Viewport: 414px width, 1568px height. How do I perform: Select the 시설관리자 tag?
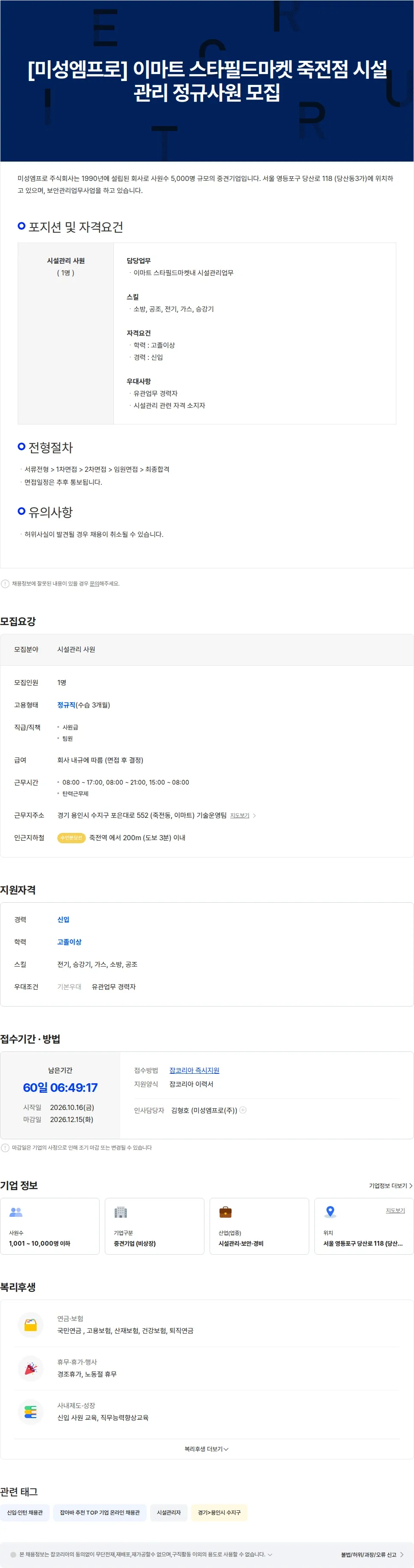pyautogui.click(x=169, y=1512)
